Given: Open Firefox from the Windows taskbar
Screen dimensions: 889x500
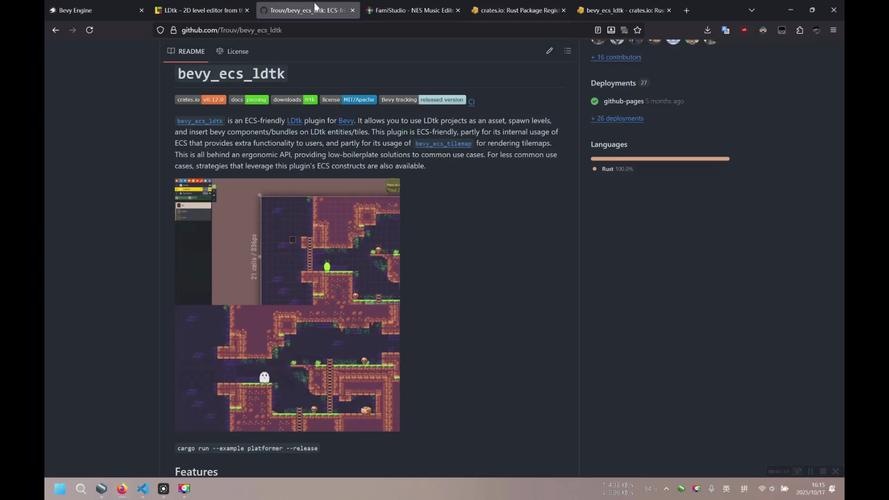Looking at the screenshot, I should [x=122, y=489].
